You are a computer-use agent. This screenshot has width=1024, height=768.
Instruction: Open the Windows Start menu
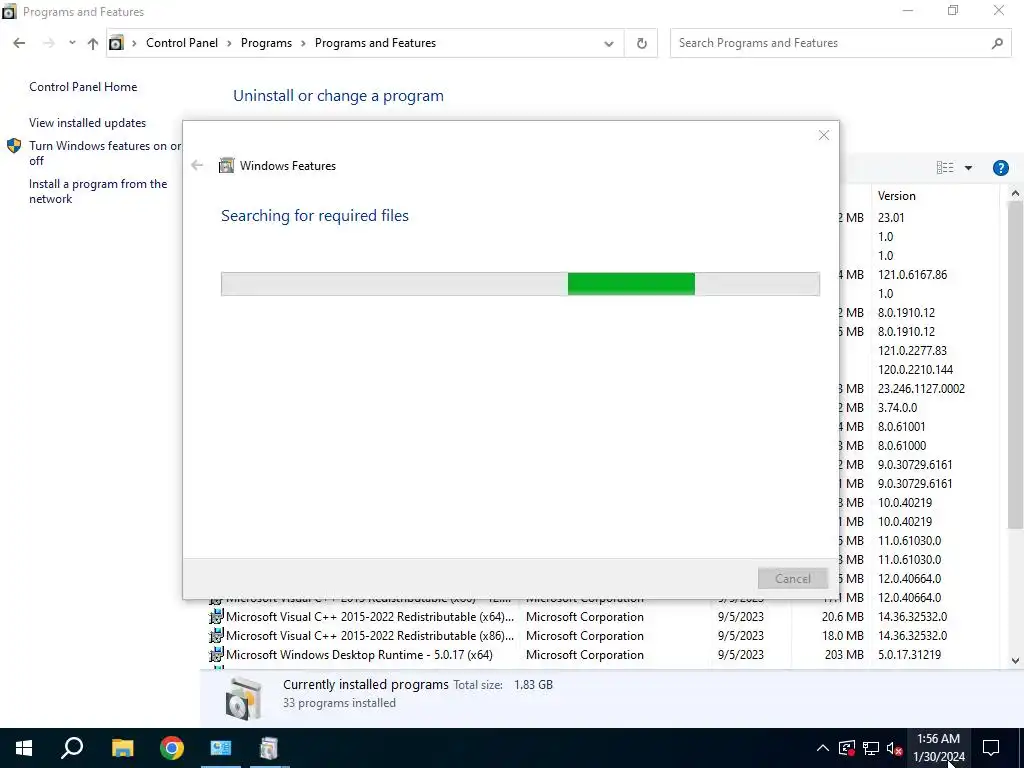(x=24, y=748)
